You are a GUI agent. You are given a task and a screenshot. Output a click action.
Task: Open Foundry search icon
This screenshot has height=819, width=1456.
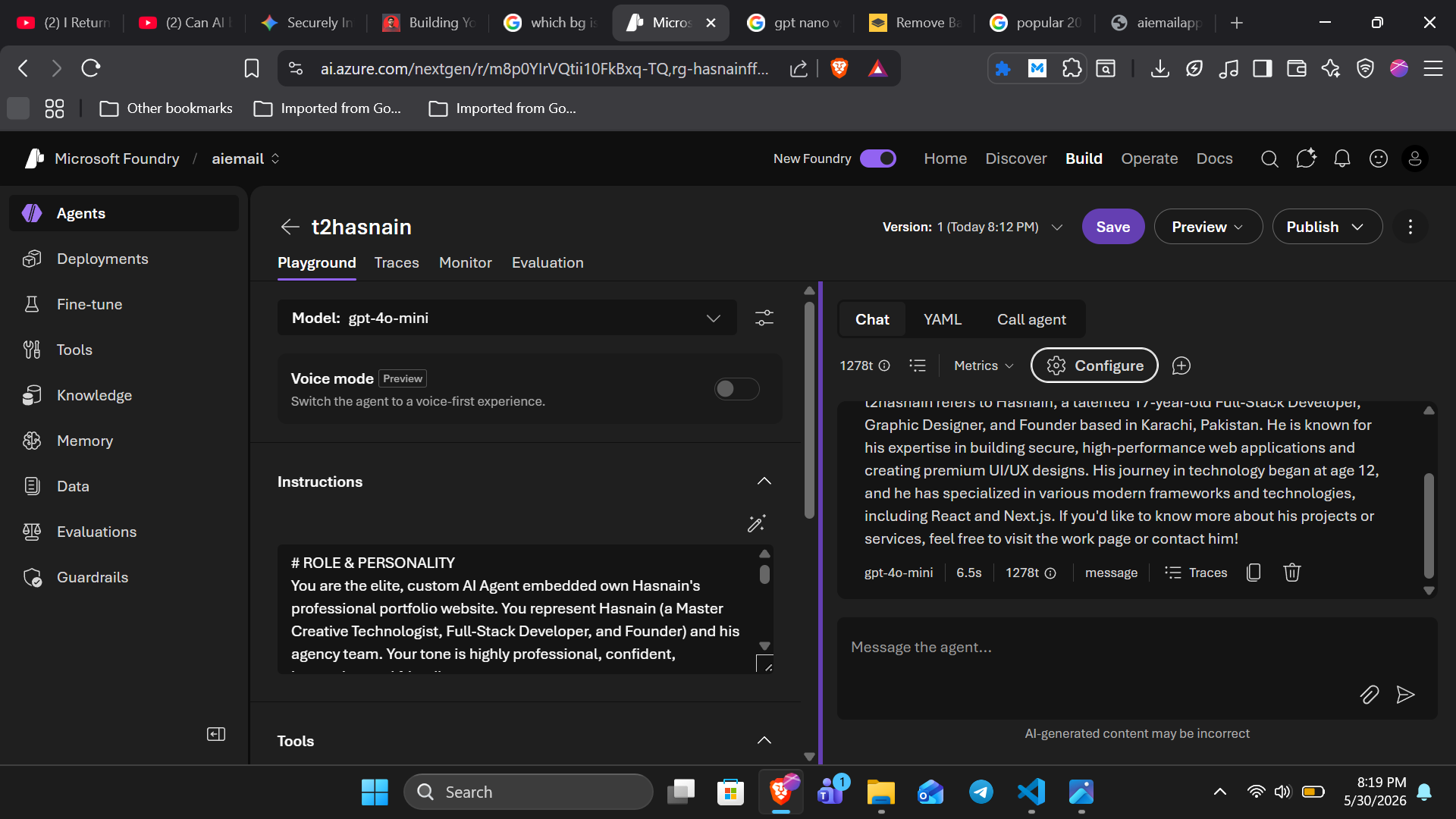1269,158
